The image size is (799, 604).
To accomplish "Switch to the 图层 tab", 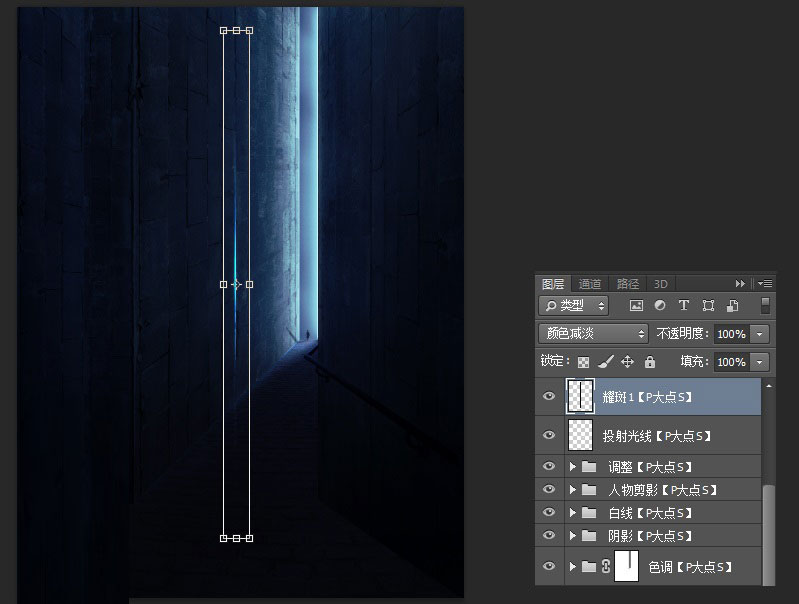I will click(553, 284).
